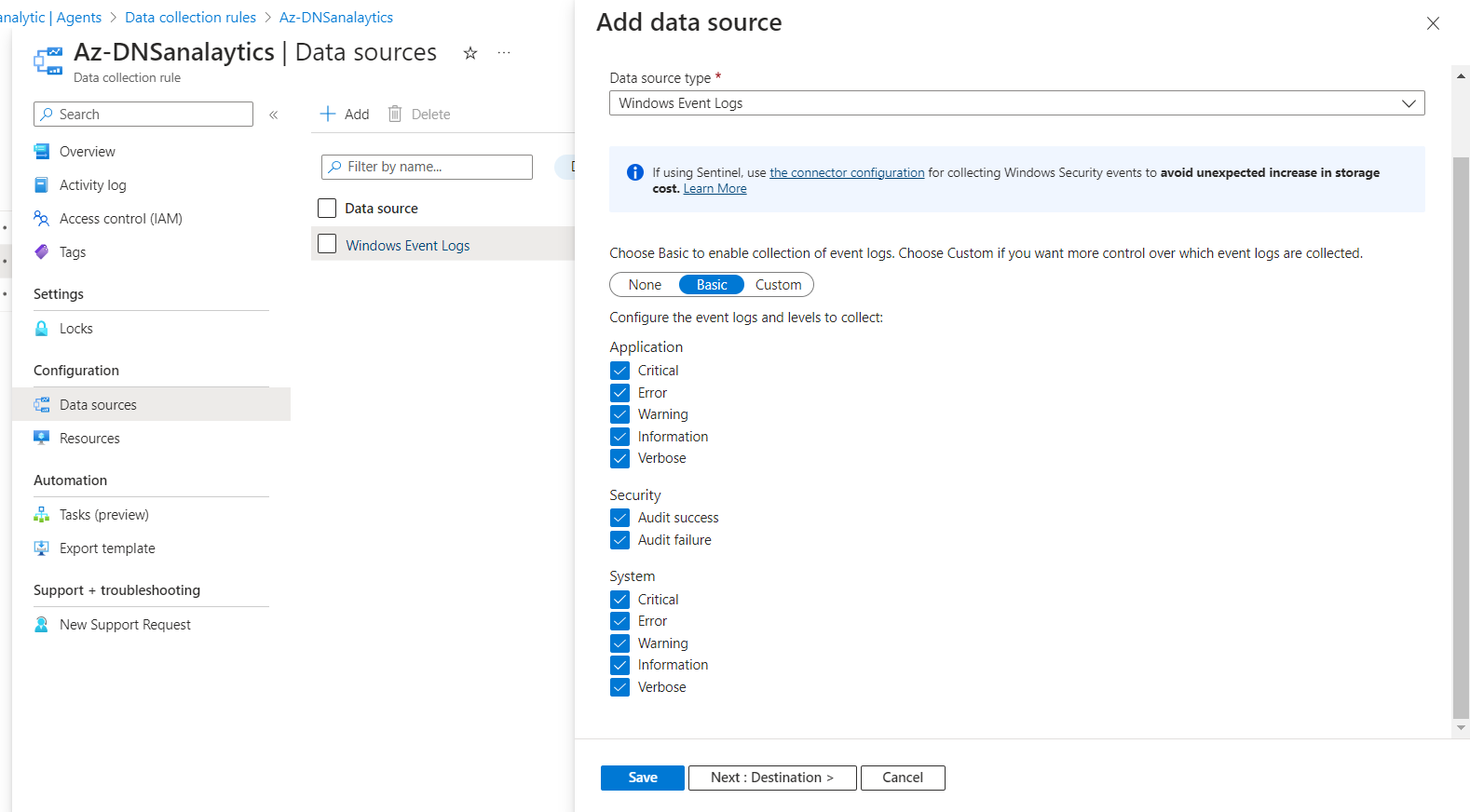Click the Tags icon in sidebar
1470x812 pixels.
coord(42,252)
